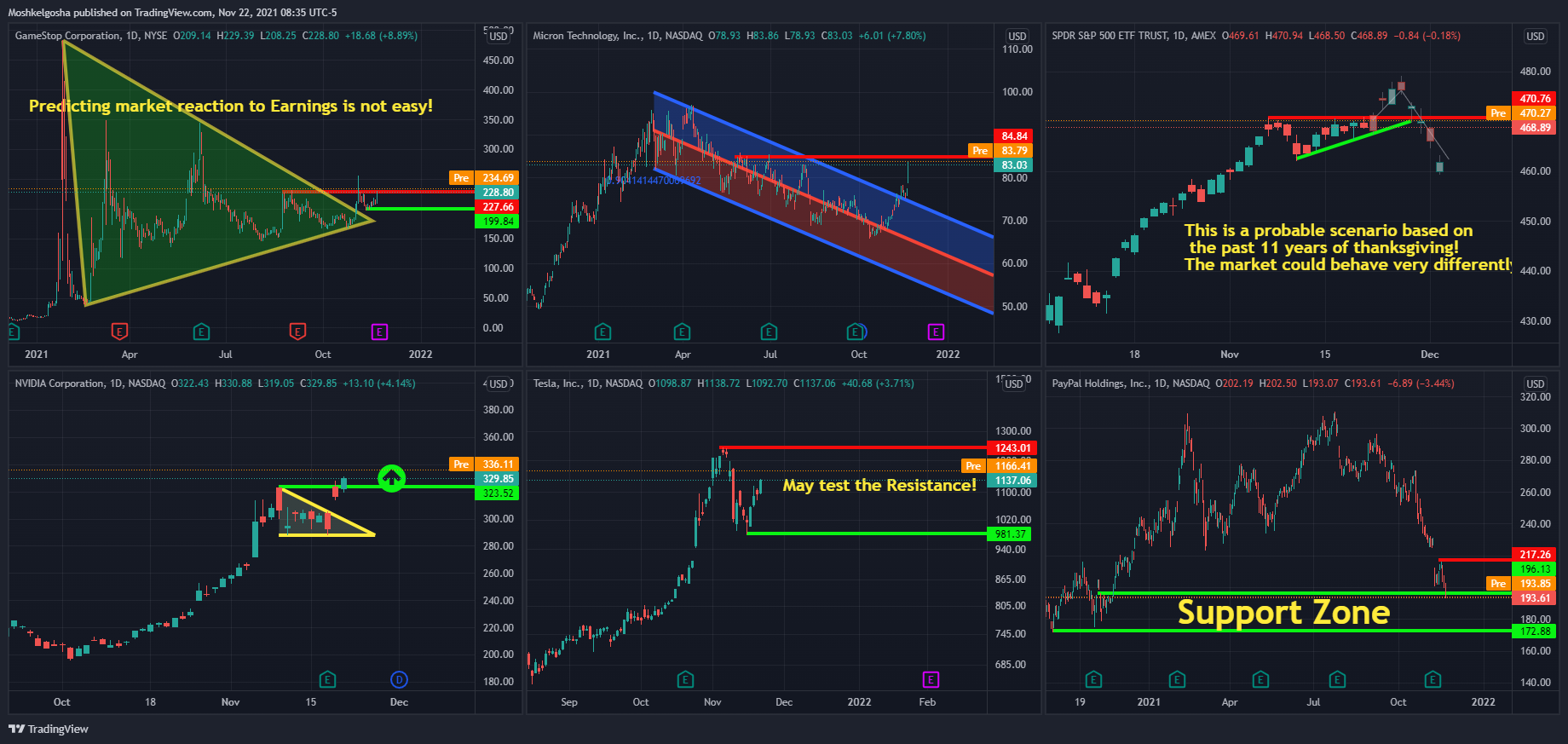Click GameStop red 227.66 price label
Screen dimensions: 1568x744
pyautogui.click(x=498, y=207)
